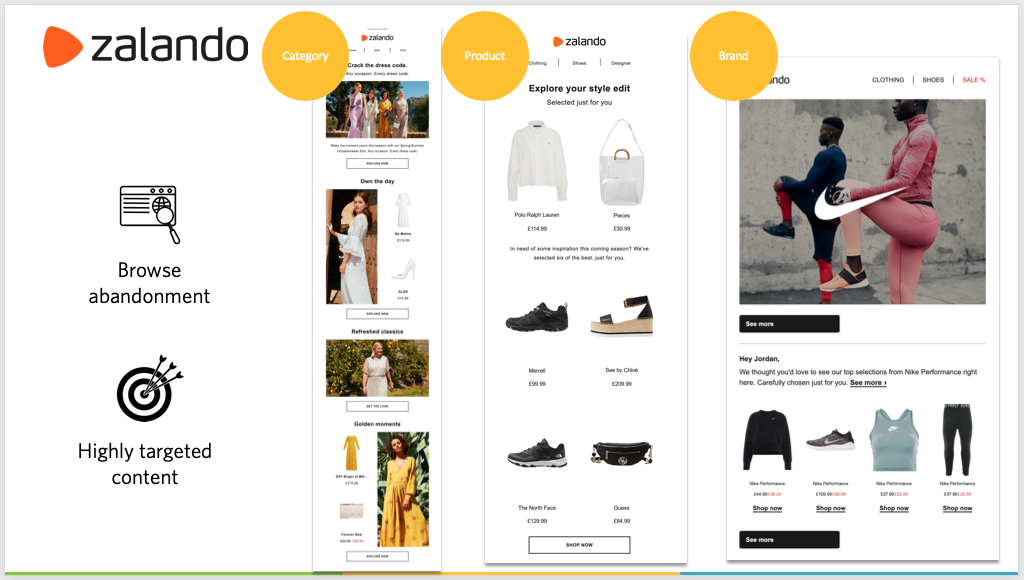The width and height of the screenshot is (1024, 580).
Task: Open the yellow dress model photo under Golden moments
Action: point(403,489)
